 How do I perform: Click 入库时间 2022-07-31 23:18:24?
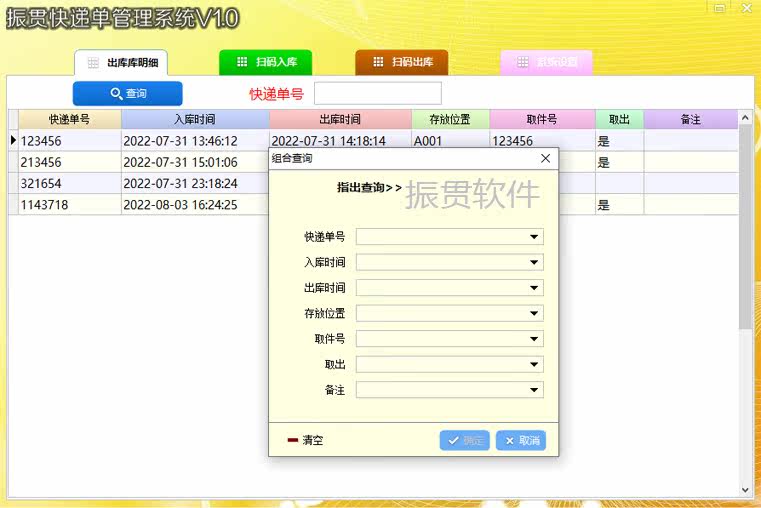pyautogui.click(x=195, y=183)
